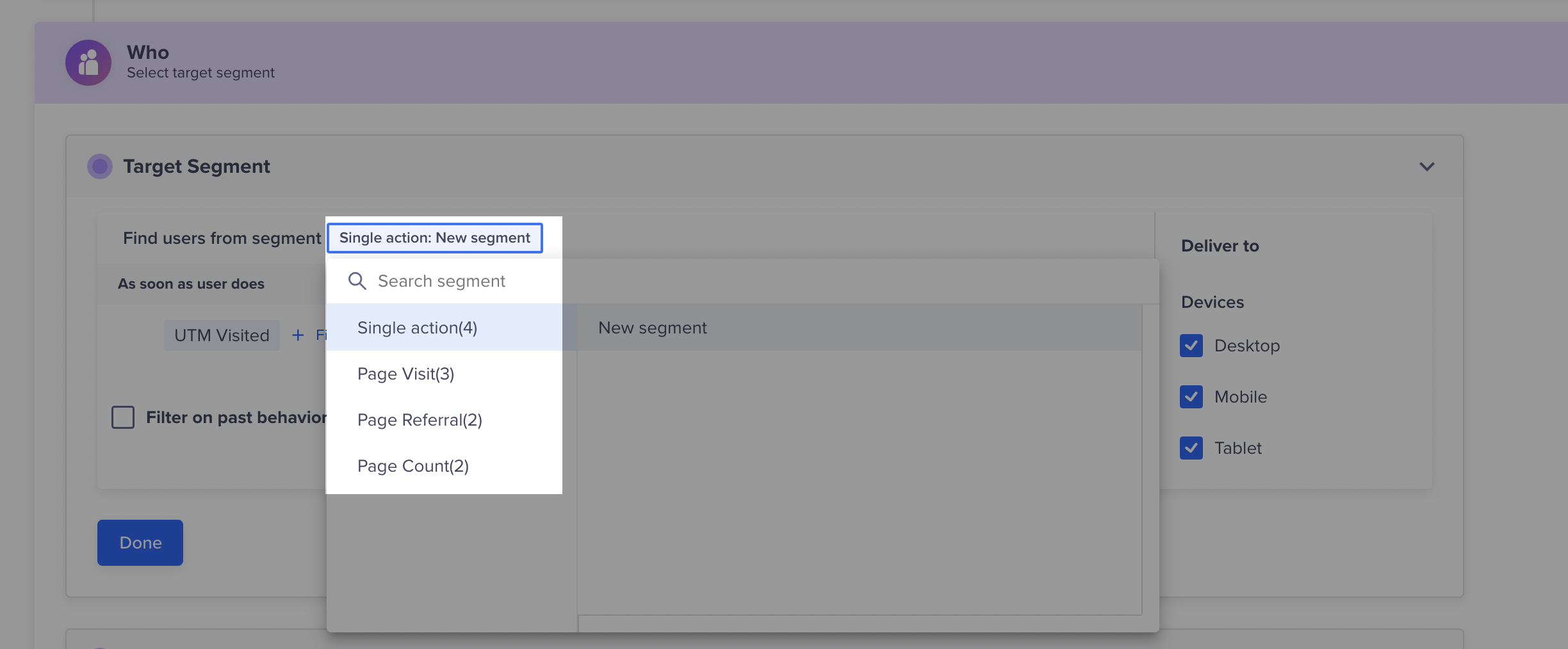
Task: Click the UTM Visited tag
Action: (222, 335)
